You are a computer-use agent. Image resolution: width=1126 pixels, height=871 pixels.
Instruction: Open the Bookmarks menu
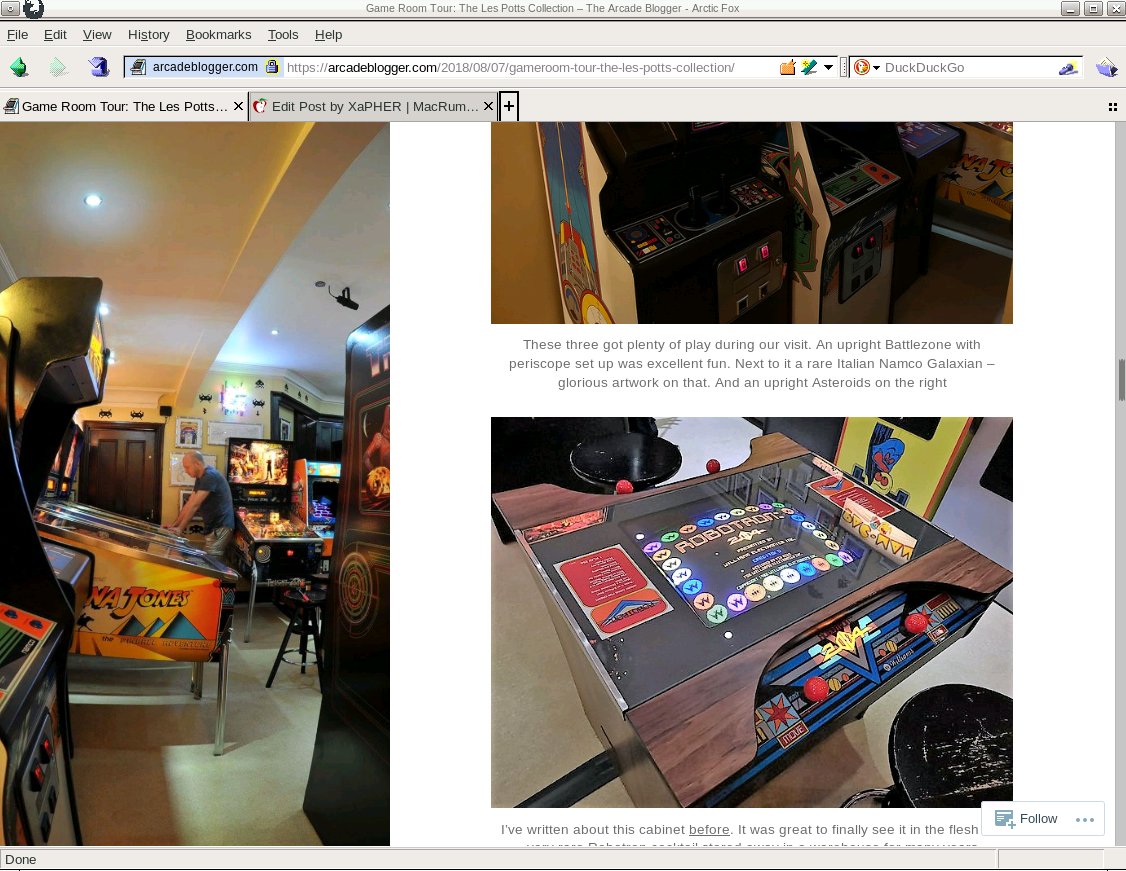[x=218, y=34]
